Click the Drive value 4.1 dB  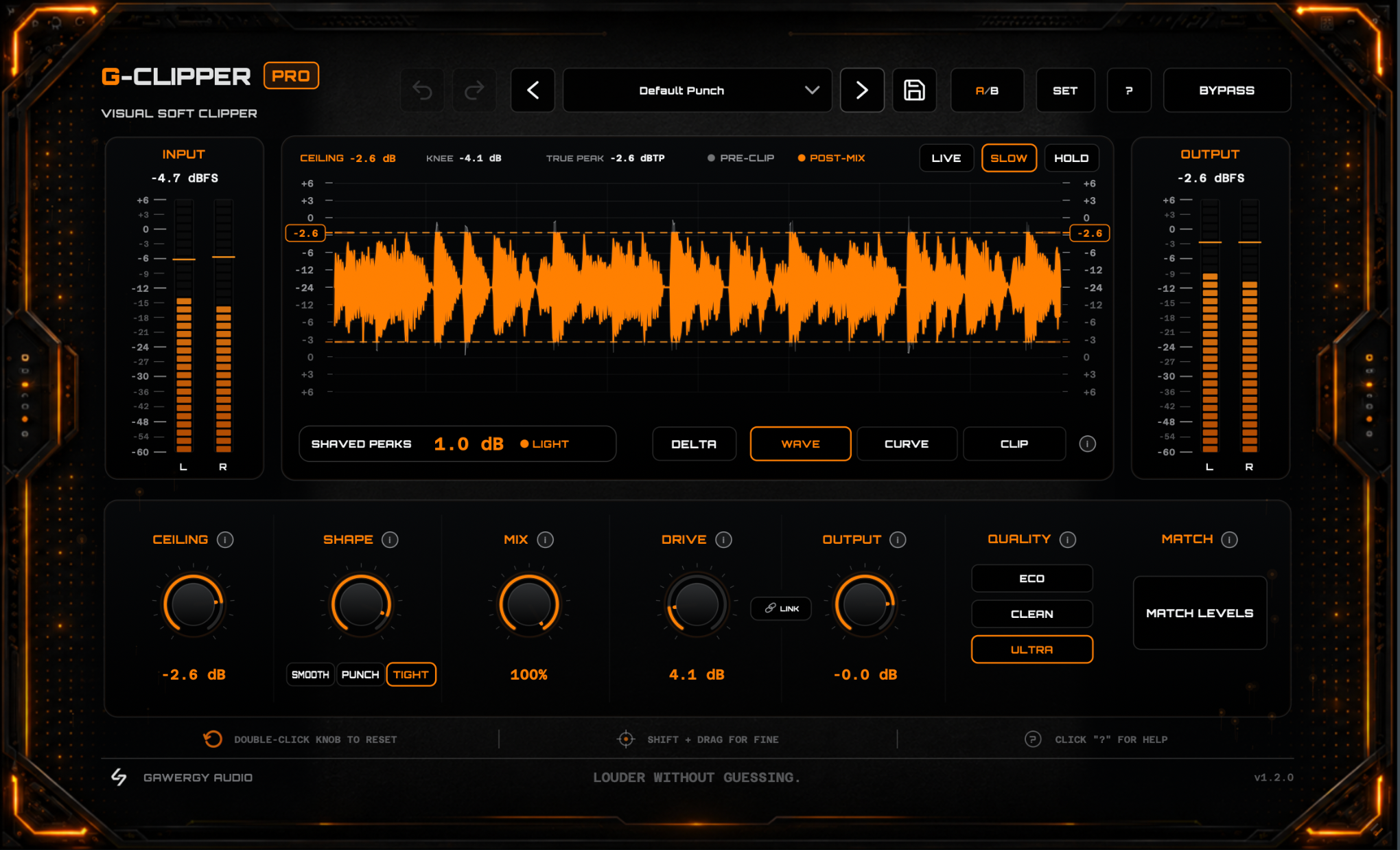click(x=697, y=674)
